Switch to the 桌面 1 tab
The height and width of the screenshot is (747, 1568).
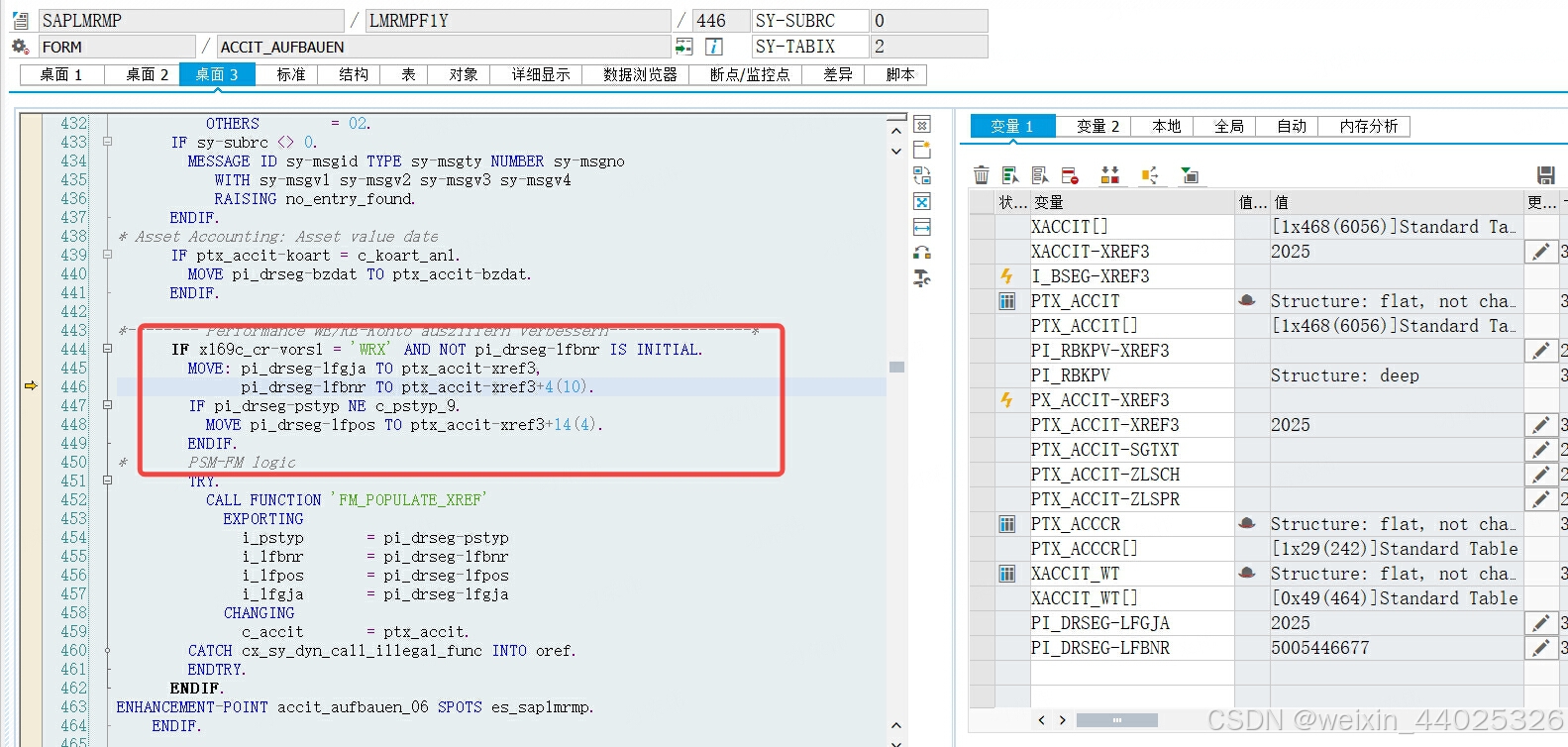click(x=60, y=74)
